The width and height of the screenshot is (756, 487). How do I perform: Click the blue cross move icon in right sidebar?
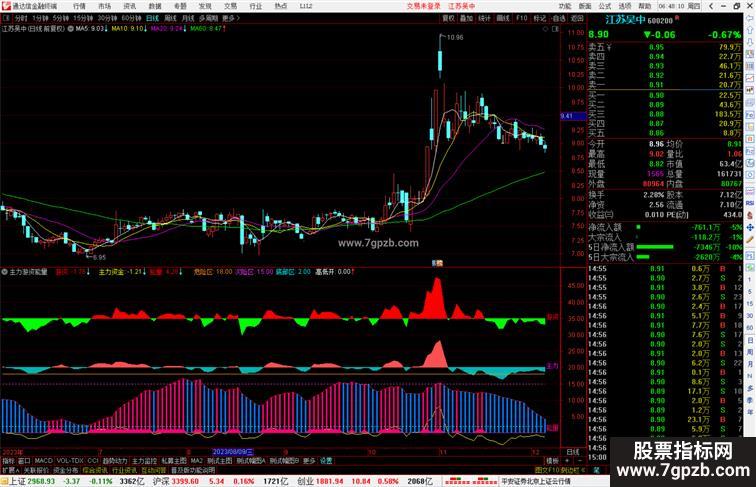pyautogui.click(x=750, y=227)
